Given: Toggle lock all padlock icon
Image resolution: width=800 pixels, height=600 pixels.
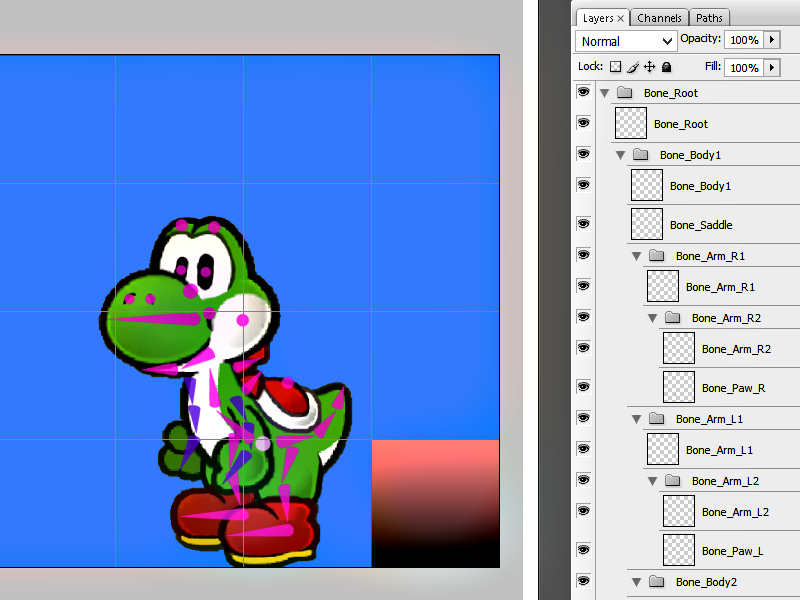Looking at the screenshot, I should [666, 67].
